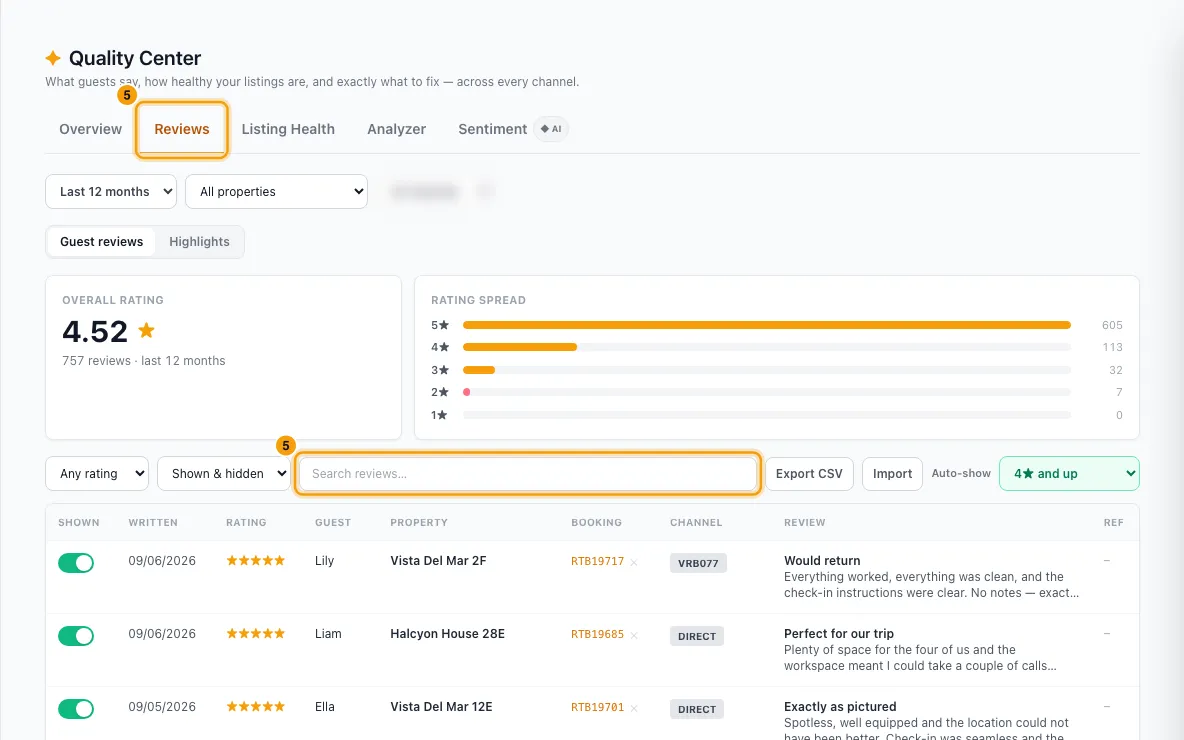Click the five-star rating in Liam's row
Viewport: 1184px width, 740px height.
[x=256, y=634]
